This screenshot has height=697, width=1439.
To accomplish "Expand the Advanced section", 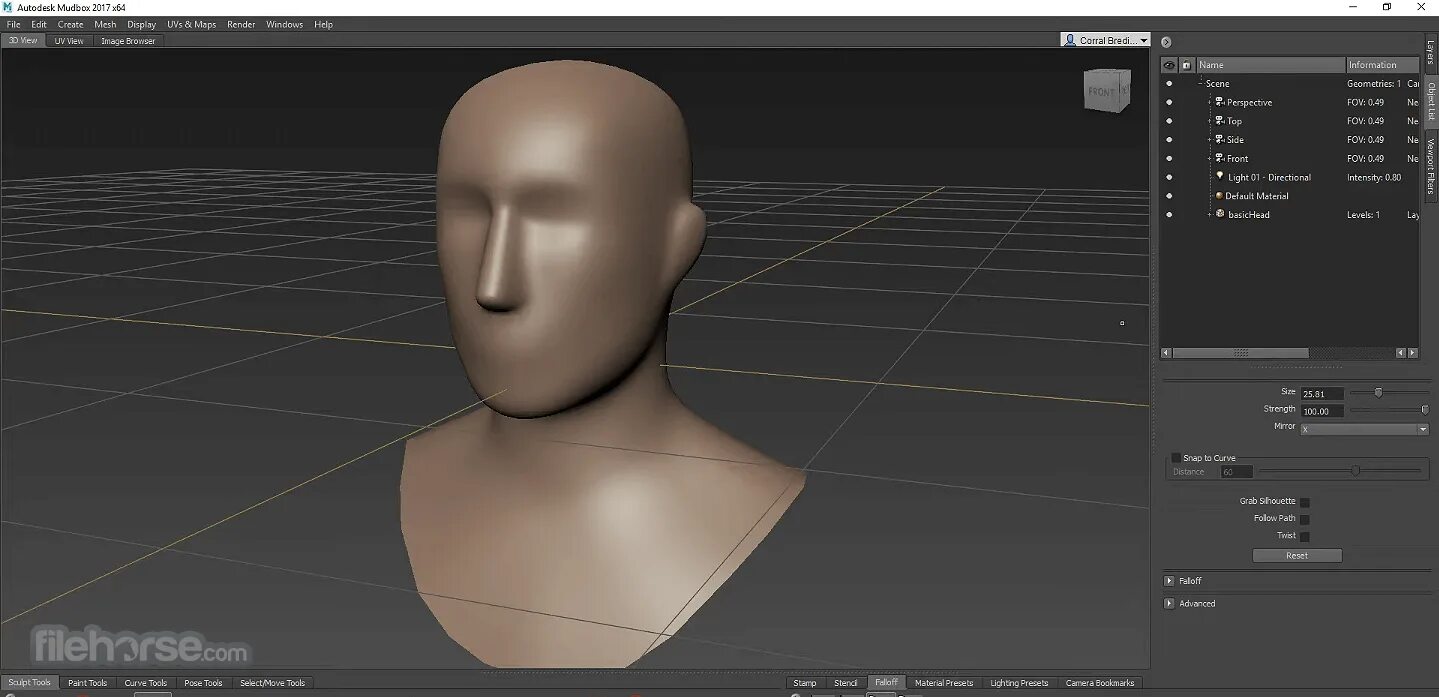I will point(1169,604).
